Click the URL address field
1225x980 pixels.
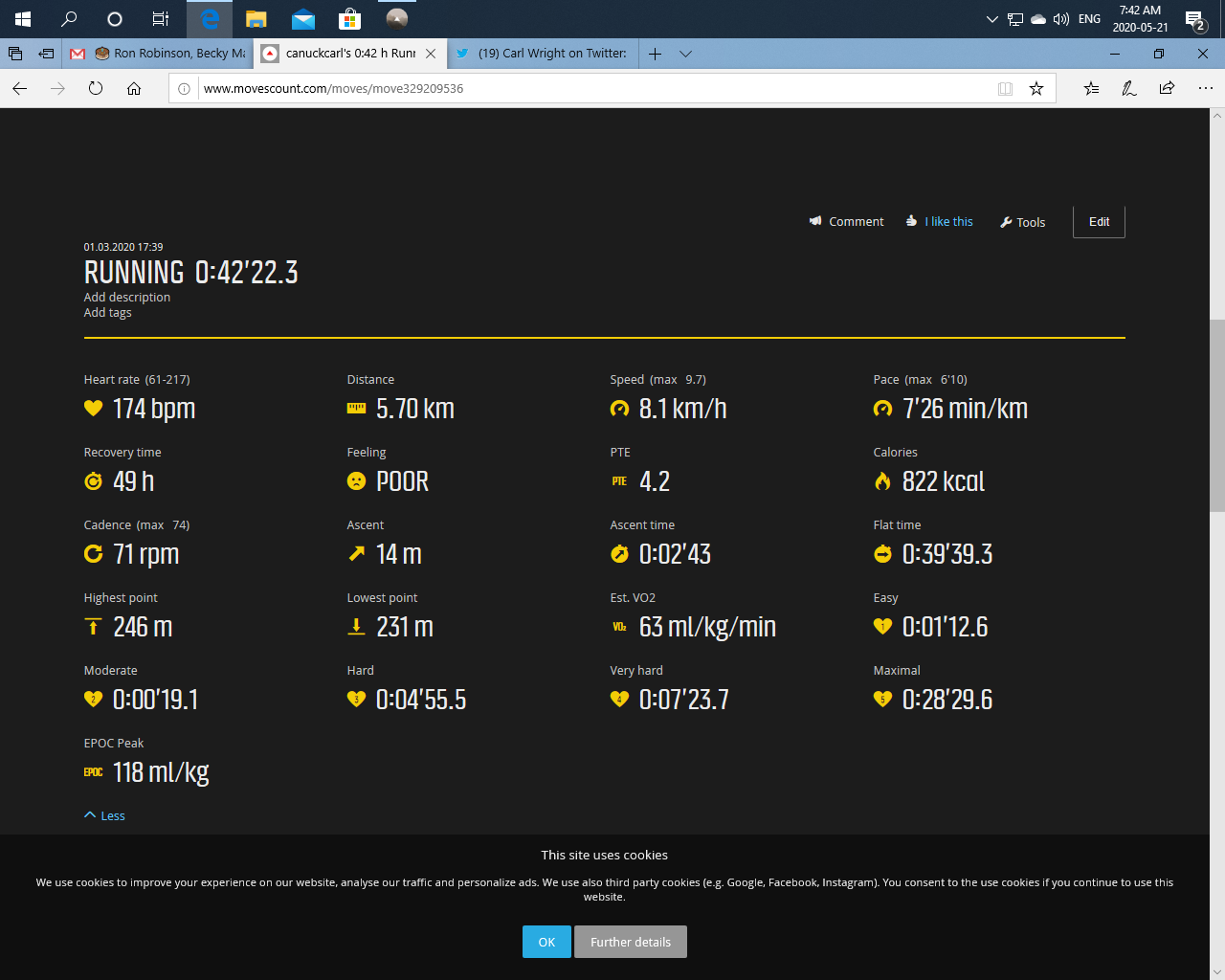tap(593, 89)
